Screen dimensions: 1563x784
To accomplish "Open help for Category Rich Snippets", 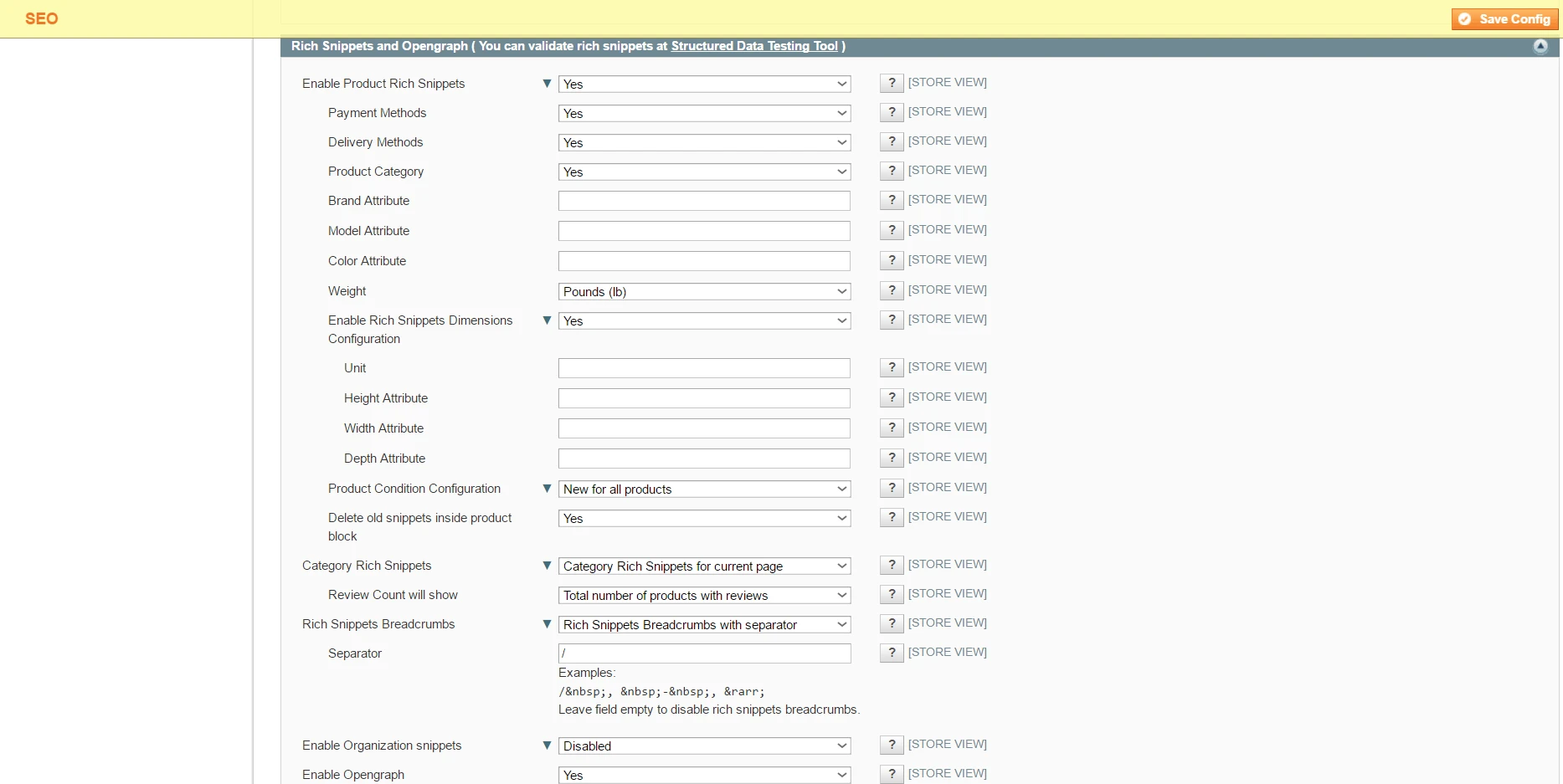I will click(890, 565).
